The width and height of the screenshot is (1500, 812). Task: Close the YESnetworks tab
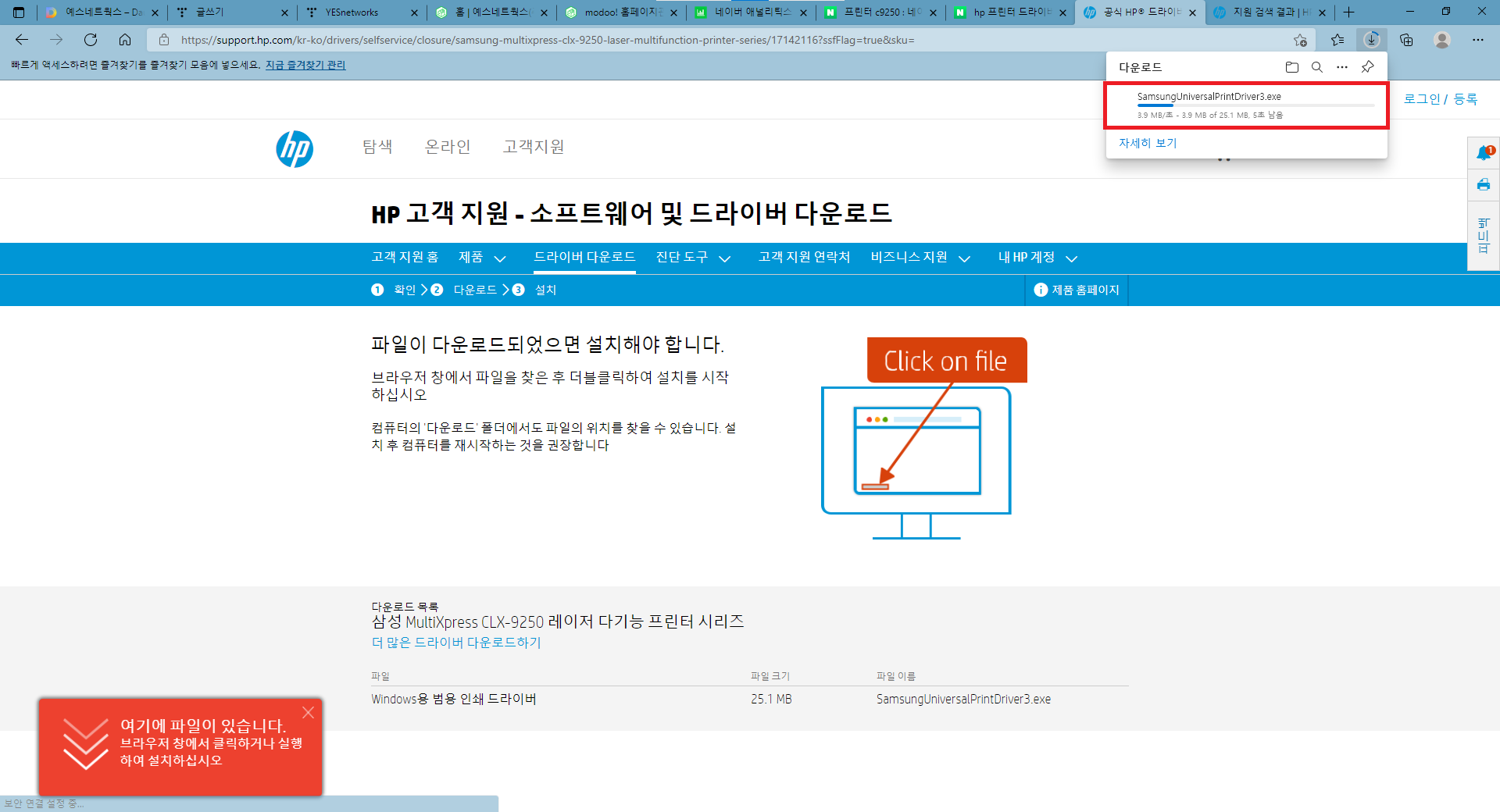point(414,12)
